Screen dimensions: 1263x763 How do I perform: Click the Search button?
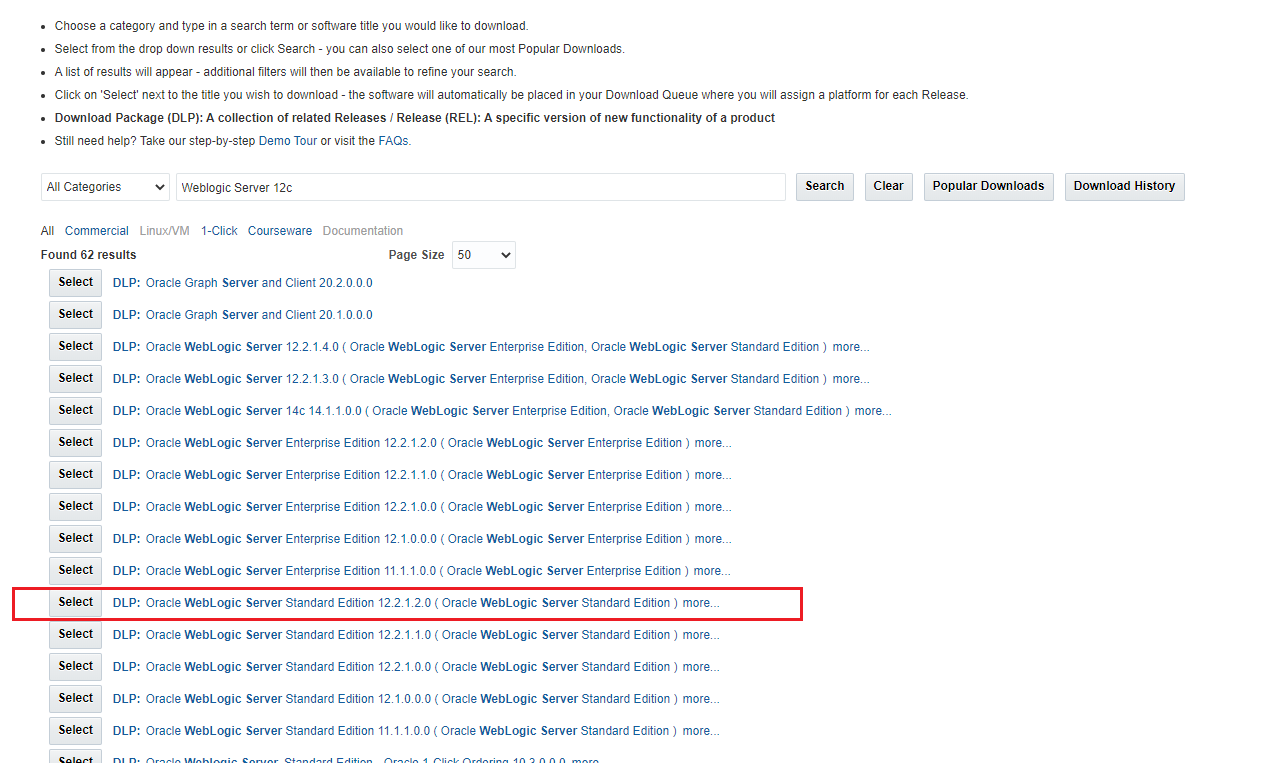pos(825,187)
